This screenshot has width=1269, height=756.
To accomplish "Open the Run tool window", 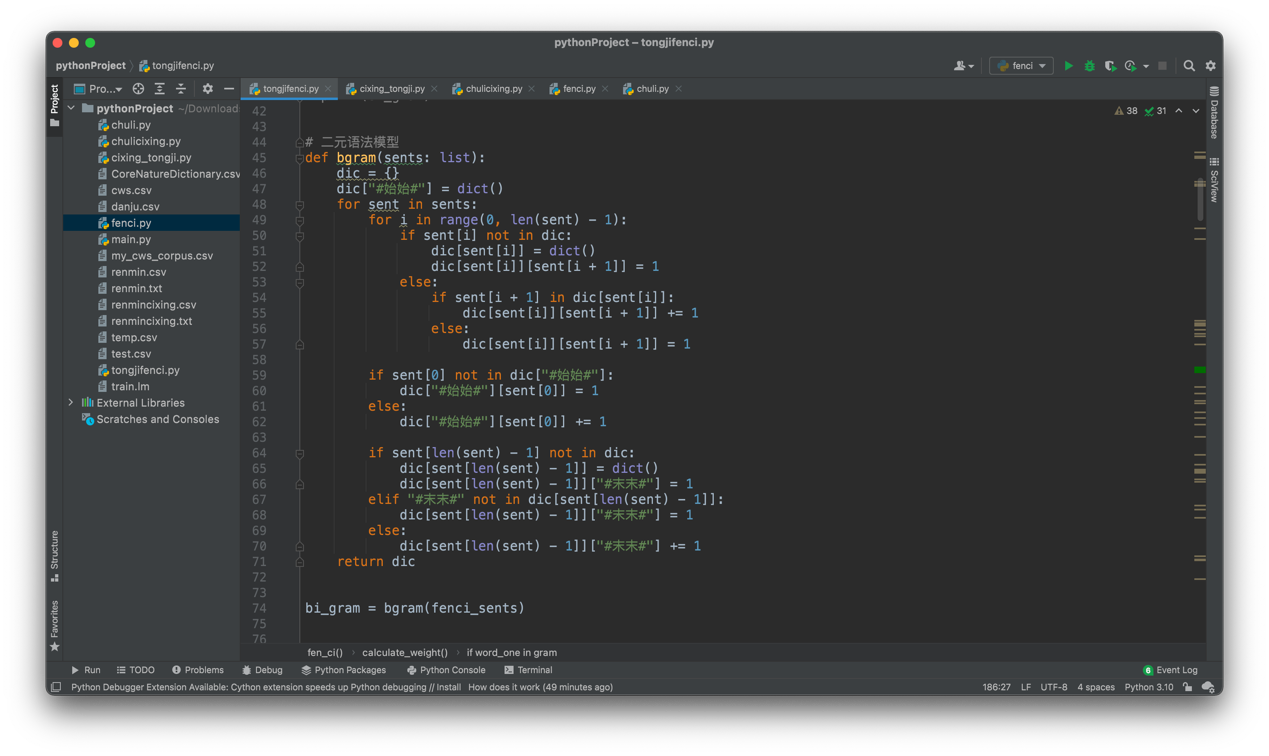I will point(85,670).
